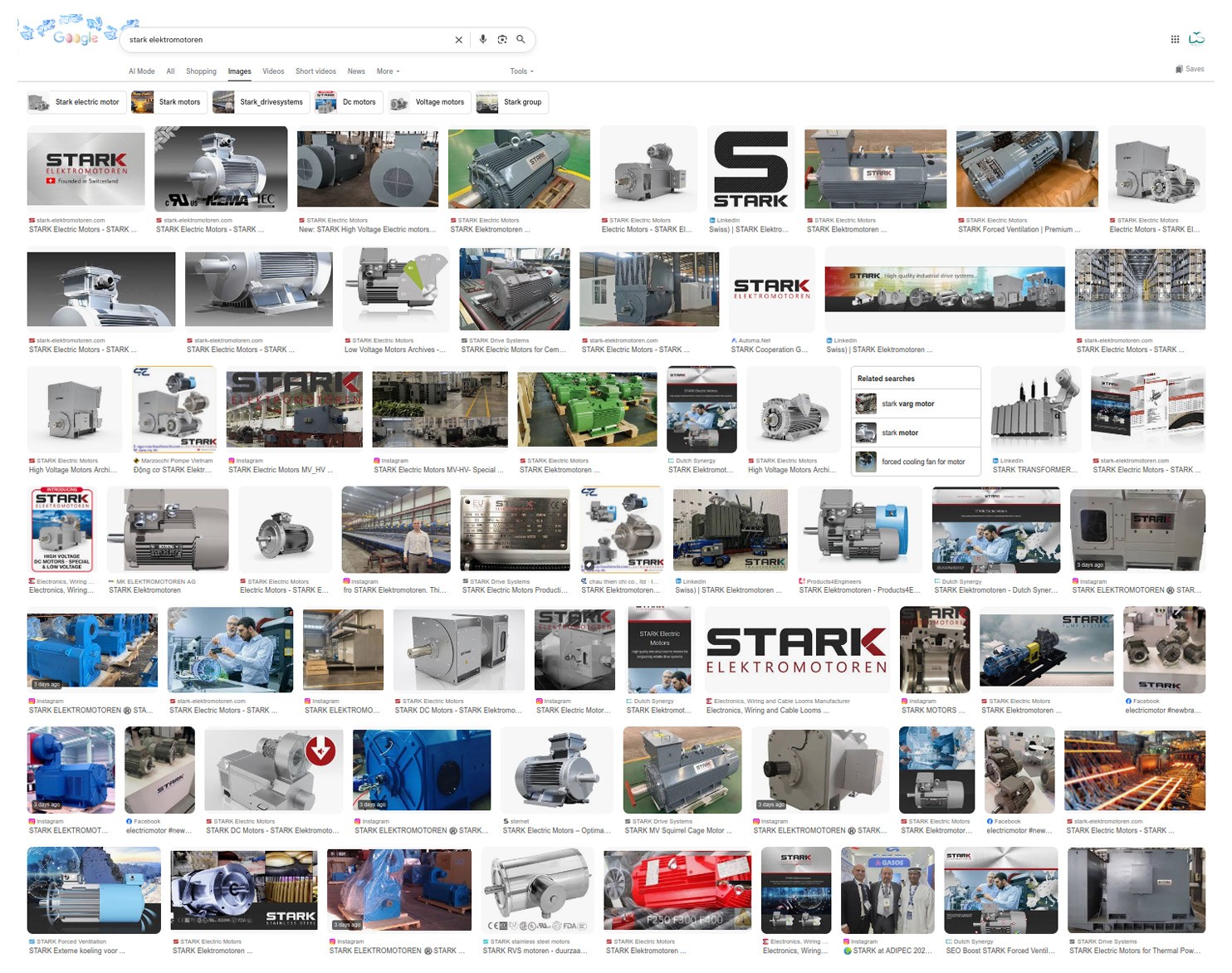Switch to the All results tab
1232x973 pixels.
pyautogui.click(x=170, y=71)
